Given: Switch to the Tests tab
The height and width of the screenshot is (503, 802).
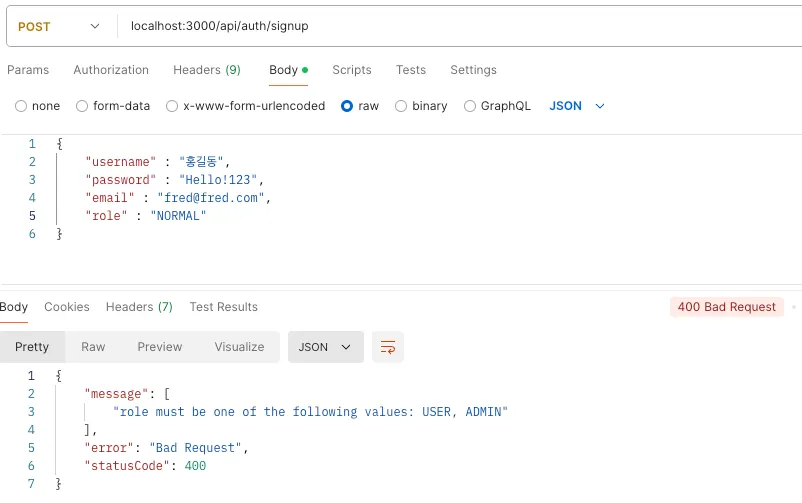Looking at the screenshot, I should tap(411, 70).
